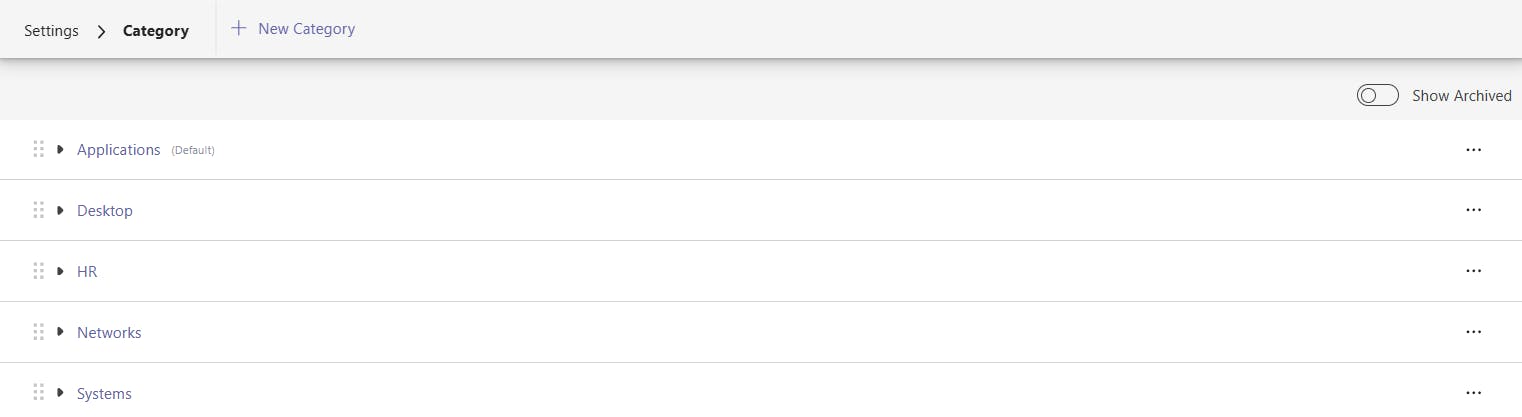
Task: Select the Systems category name
Action: coord(104,393)
